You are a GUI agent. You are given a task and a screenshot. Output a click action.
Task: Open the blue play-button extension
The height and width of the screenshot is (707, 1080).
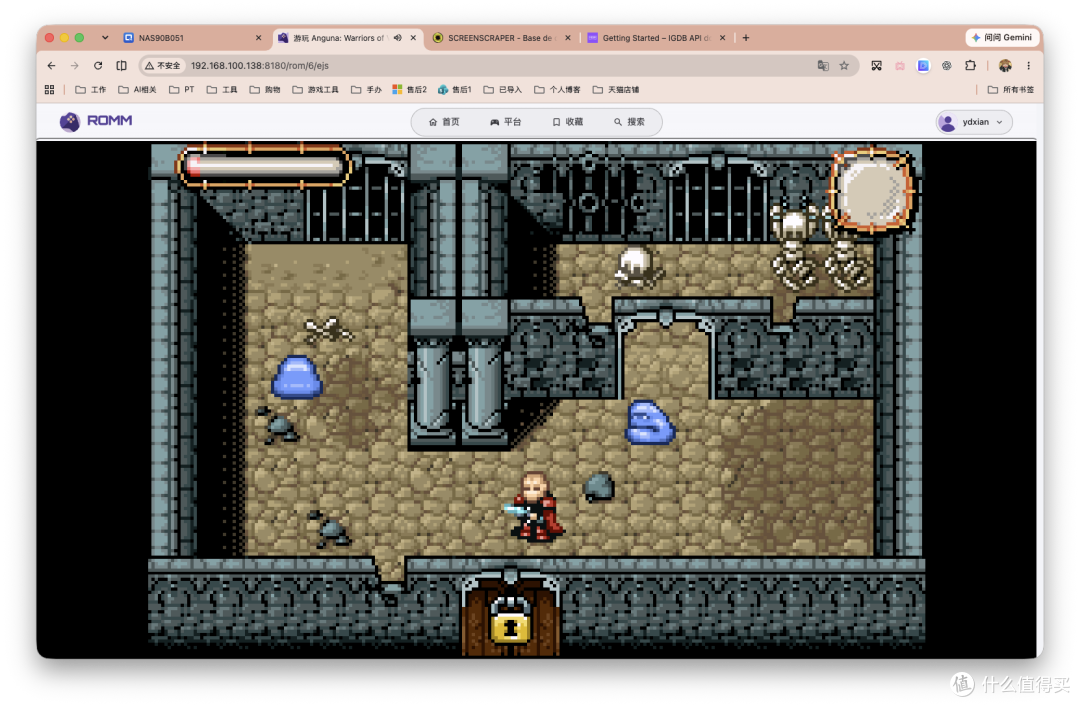(923, 65)
